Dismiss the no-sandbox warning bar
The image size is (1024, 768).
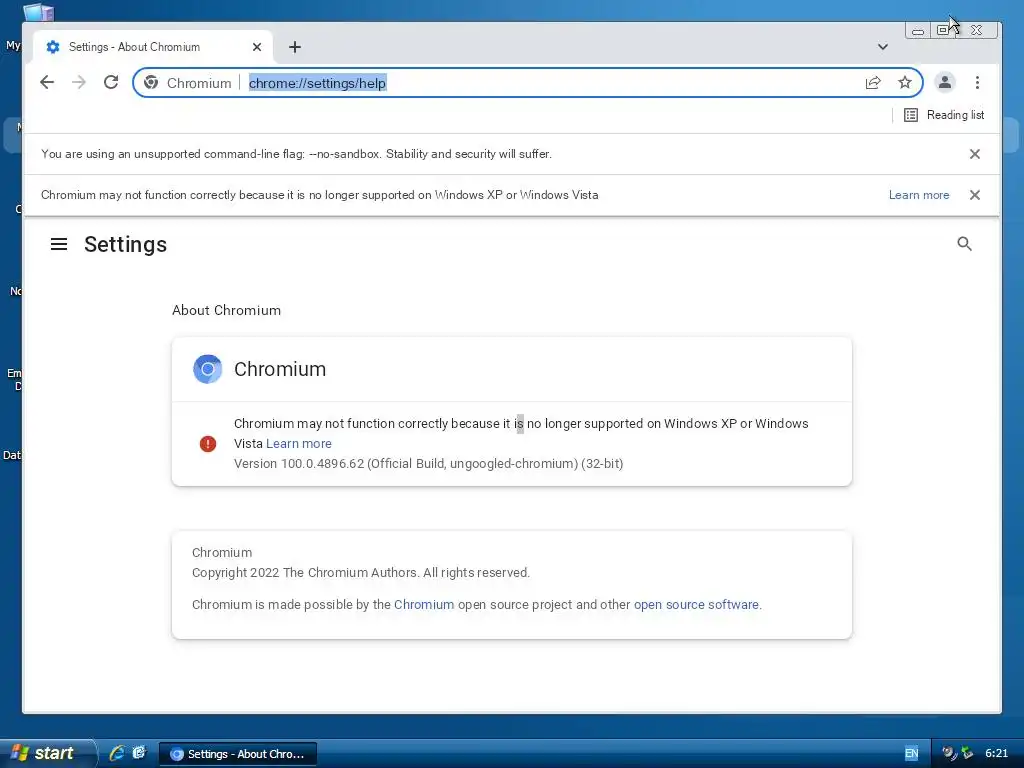[974, 154]
